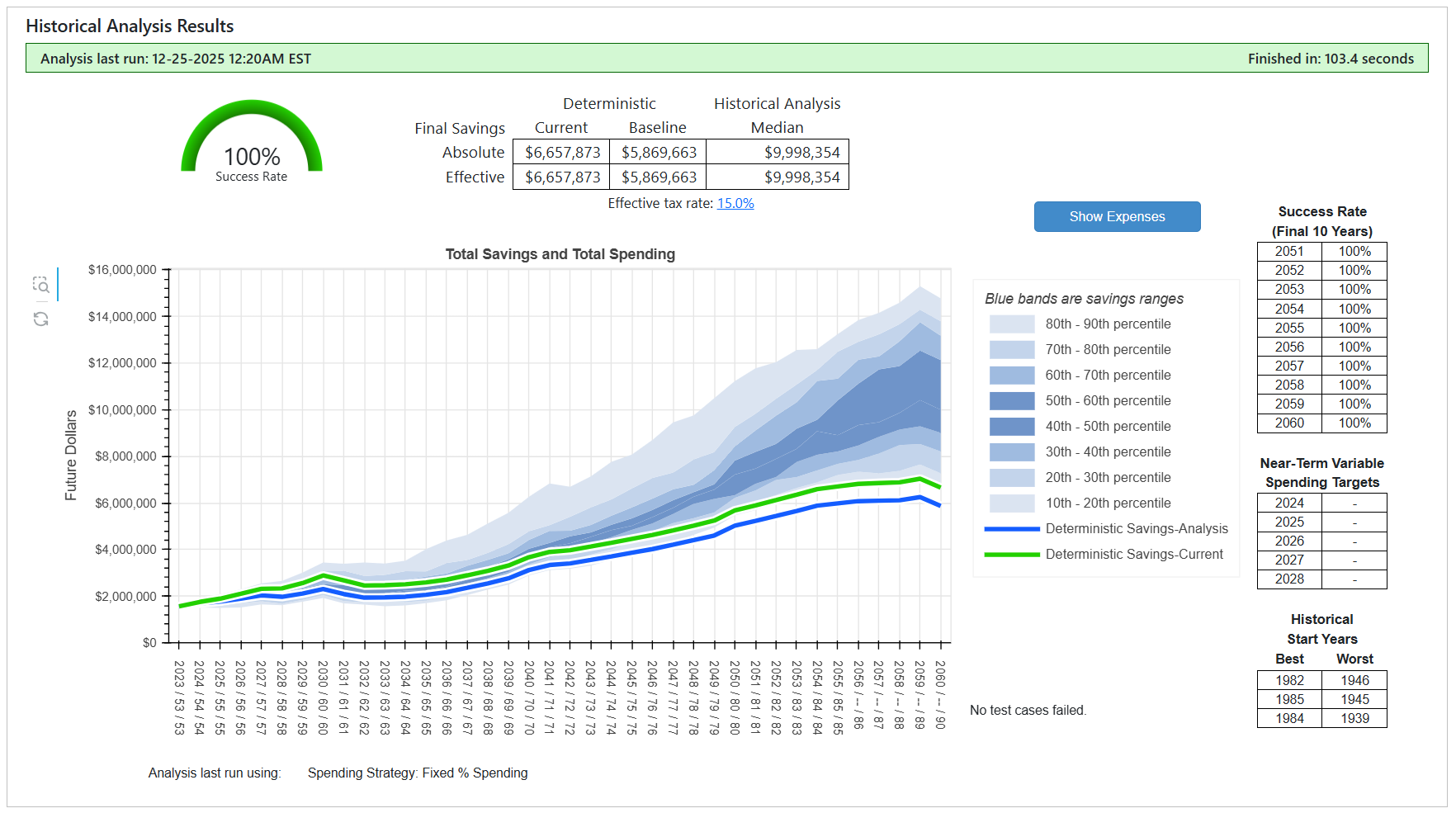Image resolution: width=1456 pixels, height=813 pixels.
Task: Click the Baseline Effective savings value $5,869,663
Action: tap(659, 177)
